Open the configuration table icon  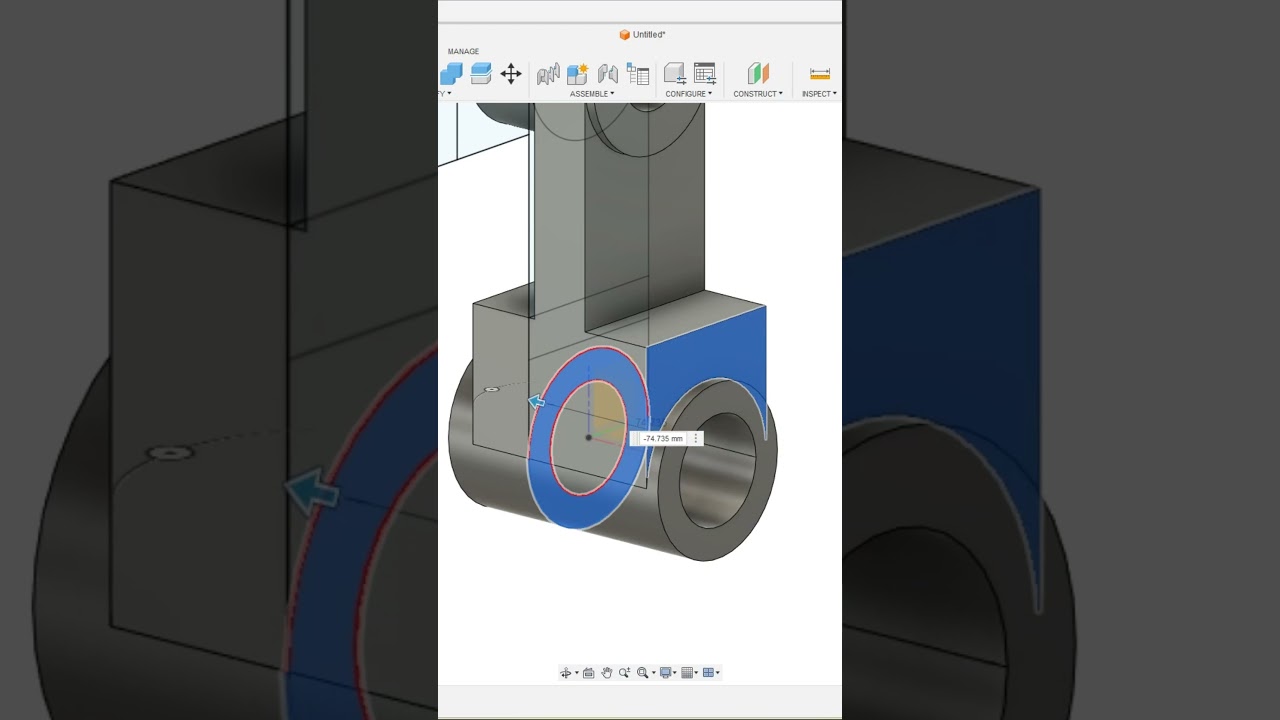pyautogui.click(x=705, y=73)
